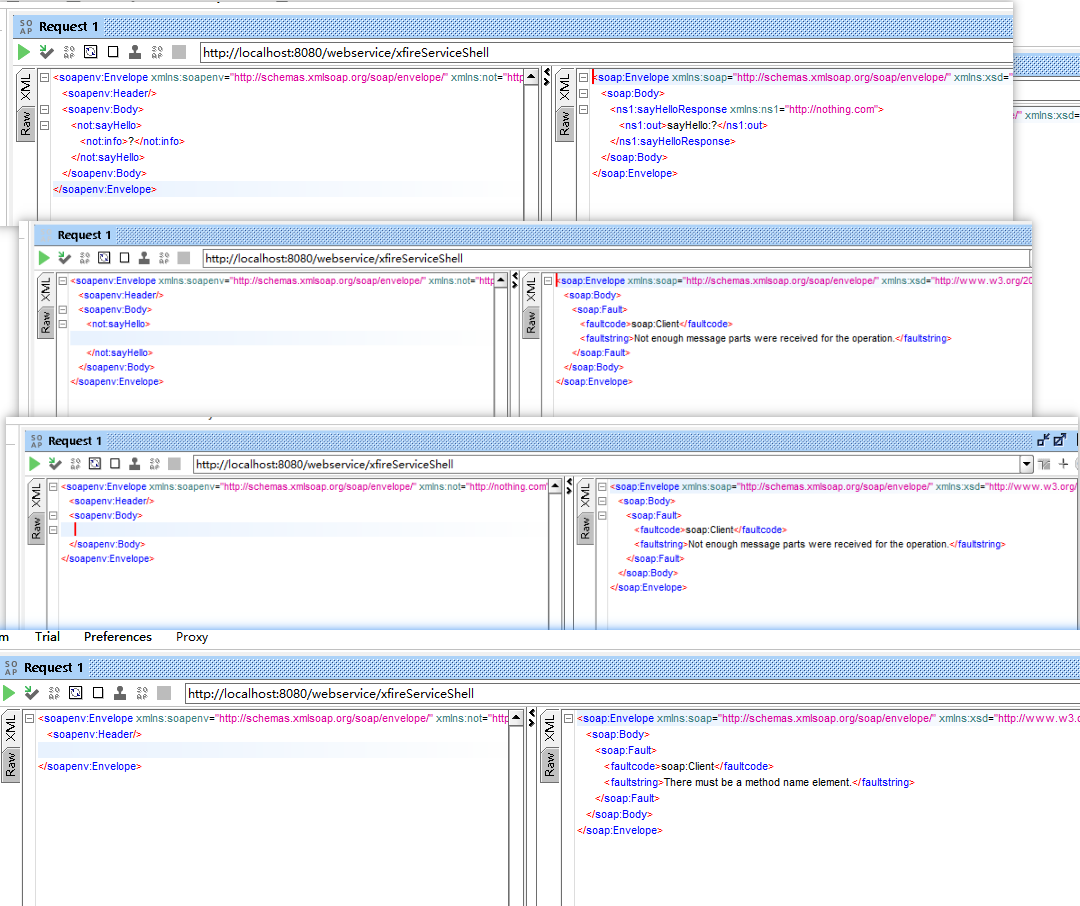Screen dimensions: 1080x906
Task: Click person stamp icon in top window toolbar
Action: tap(135, 52)
